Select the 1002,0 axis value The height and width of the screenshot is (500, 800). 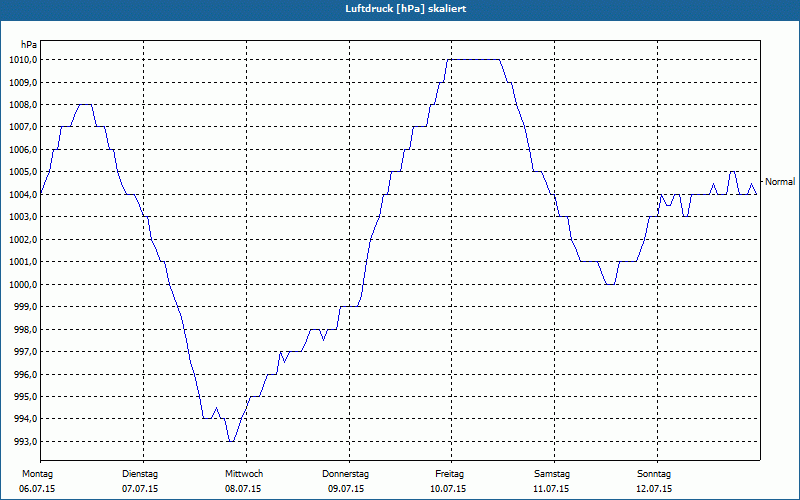point(23,239)
